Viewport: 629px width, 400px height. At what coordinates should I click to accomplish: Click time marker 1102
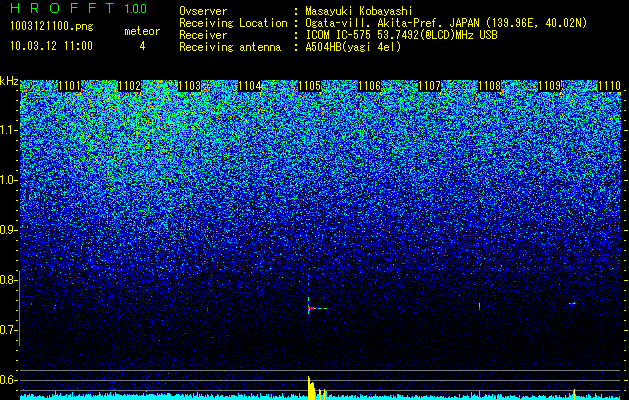point(130,86)
